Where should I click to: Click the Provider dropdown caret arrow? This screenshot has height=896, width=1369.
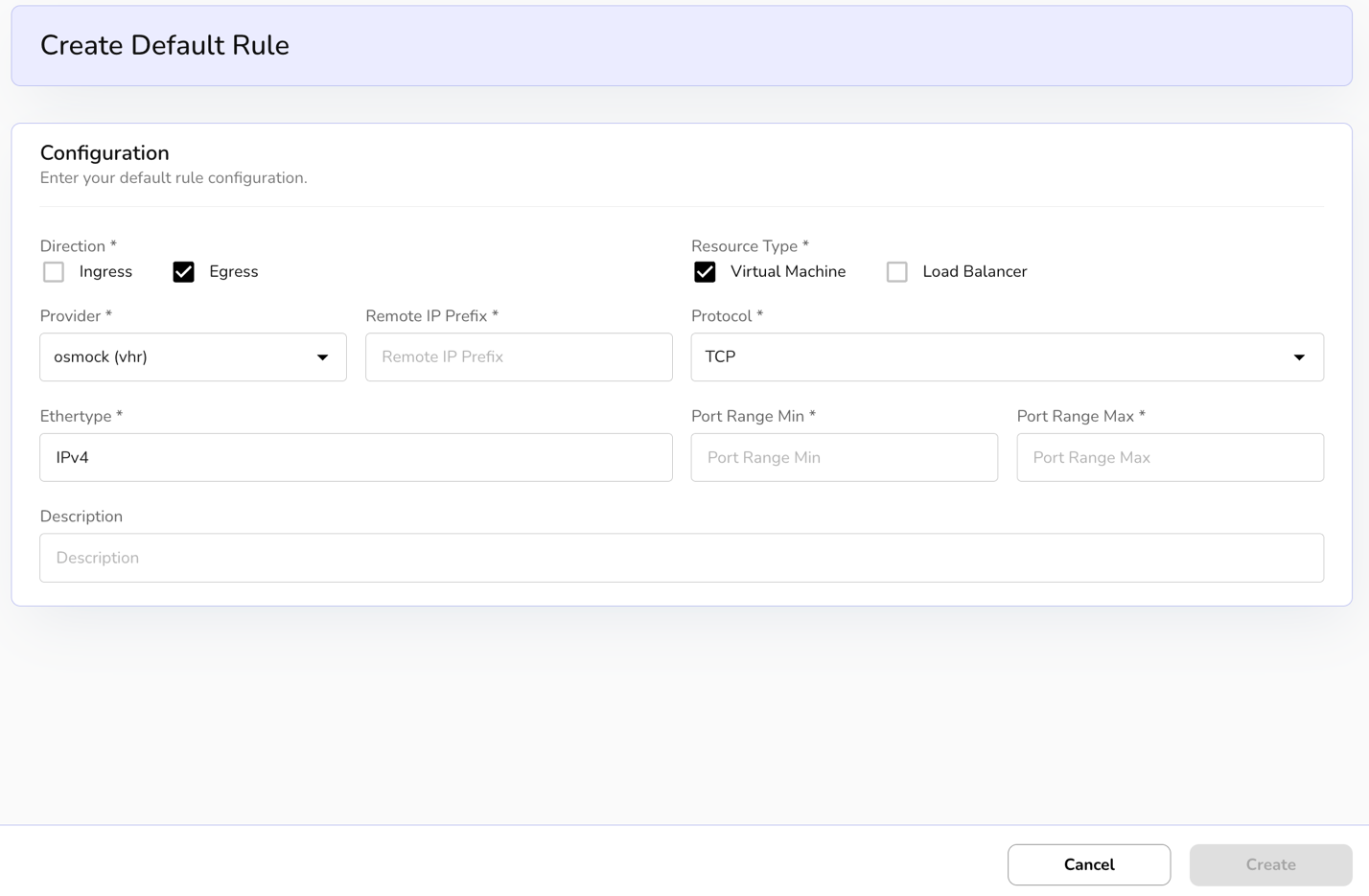click(x=323, y=357)
